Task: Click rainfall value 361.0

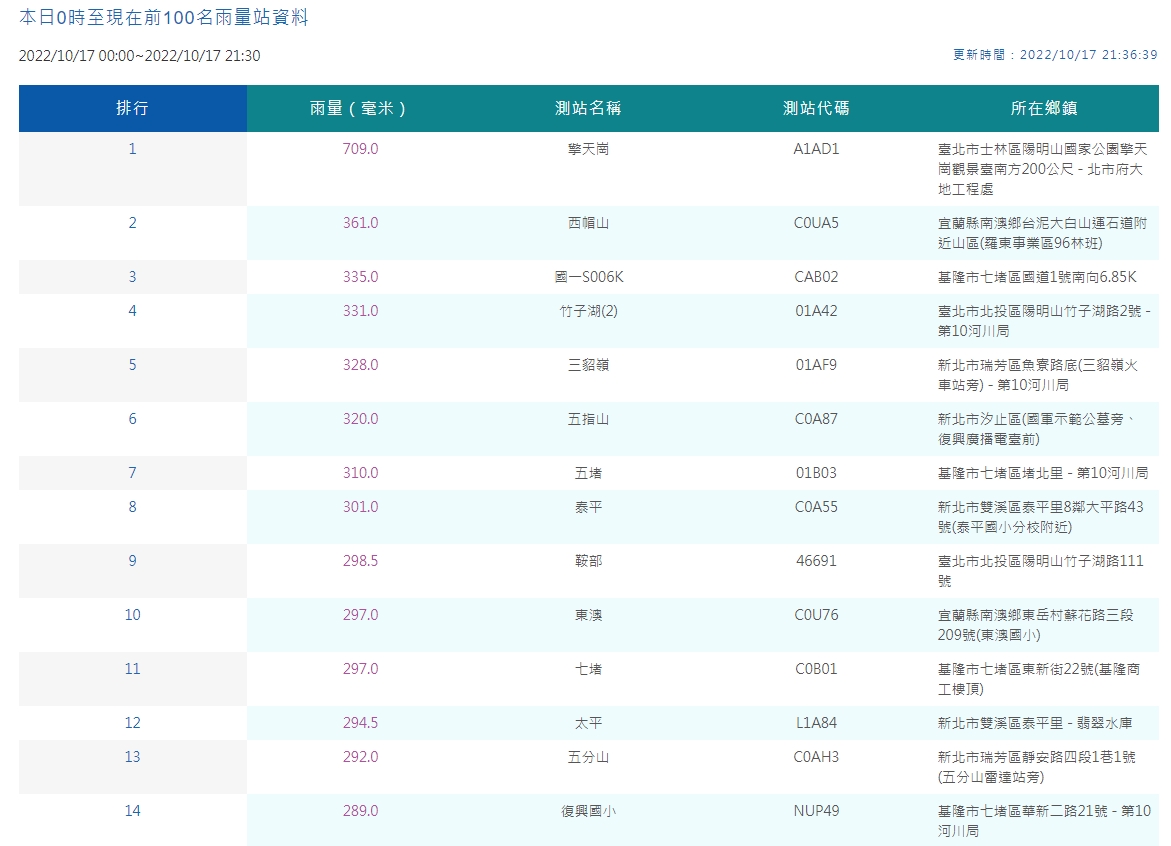Action: [361, 223]
